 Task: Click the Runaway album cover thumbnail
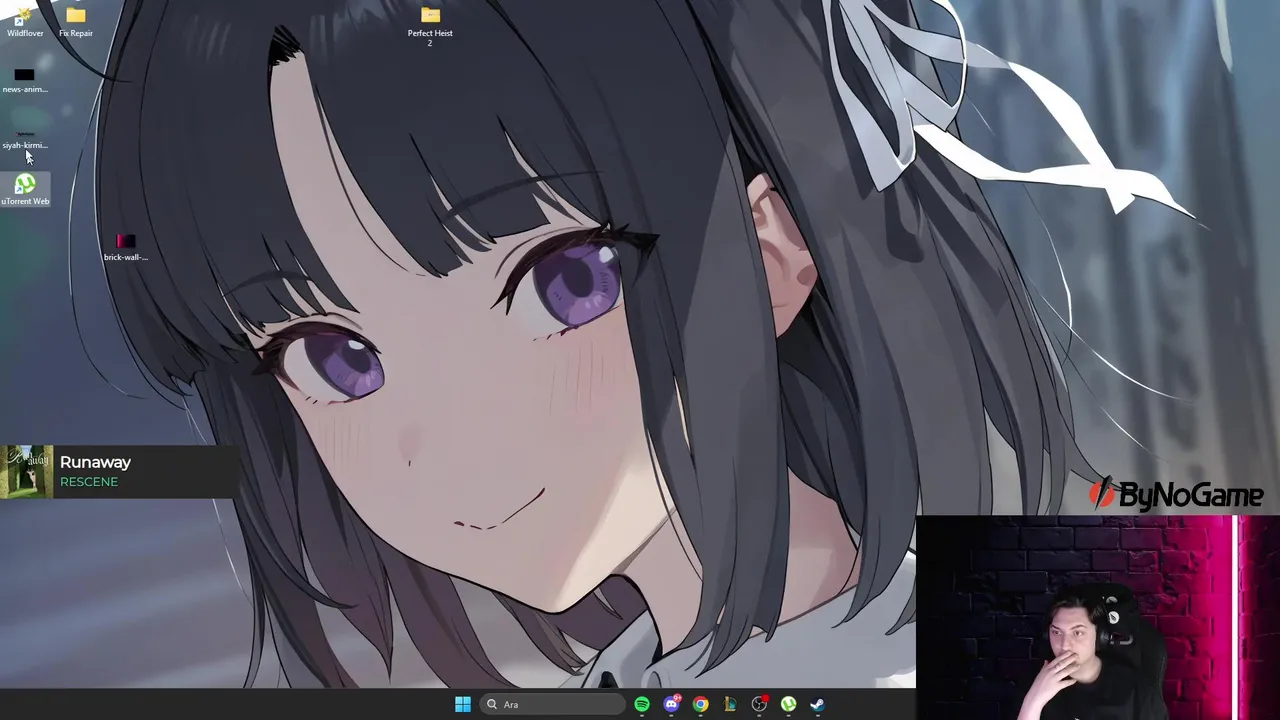coord(26,471)
